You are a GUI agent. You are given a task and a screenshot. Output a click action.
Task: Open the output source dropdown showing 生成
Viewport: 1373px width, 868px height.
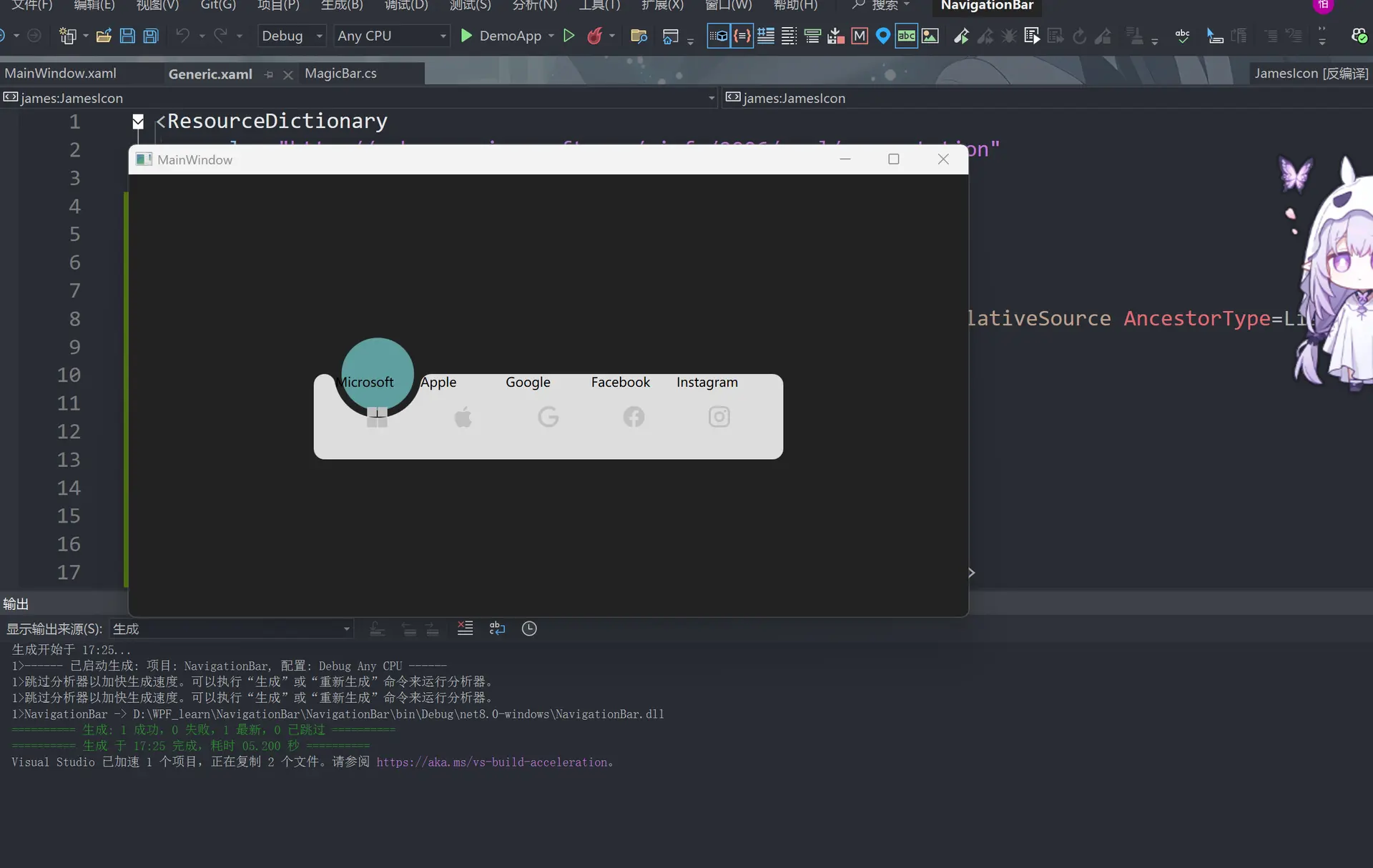pyautogui.click(x=232, y=629)
